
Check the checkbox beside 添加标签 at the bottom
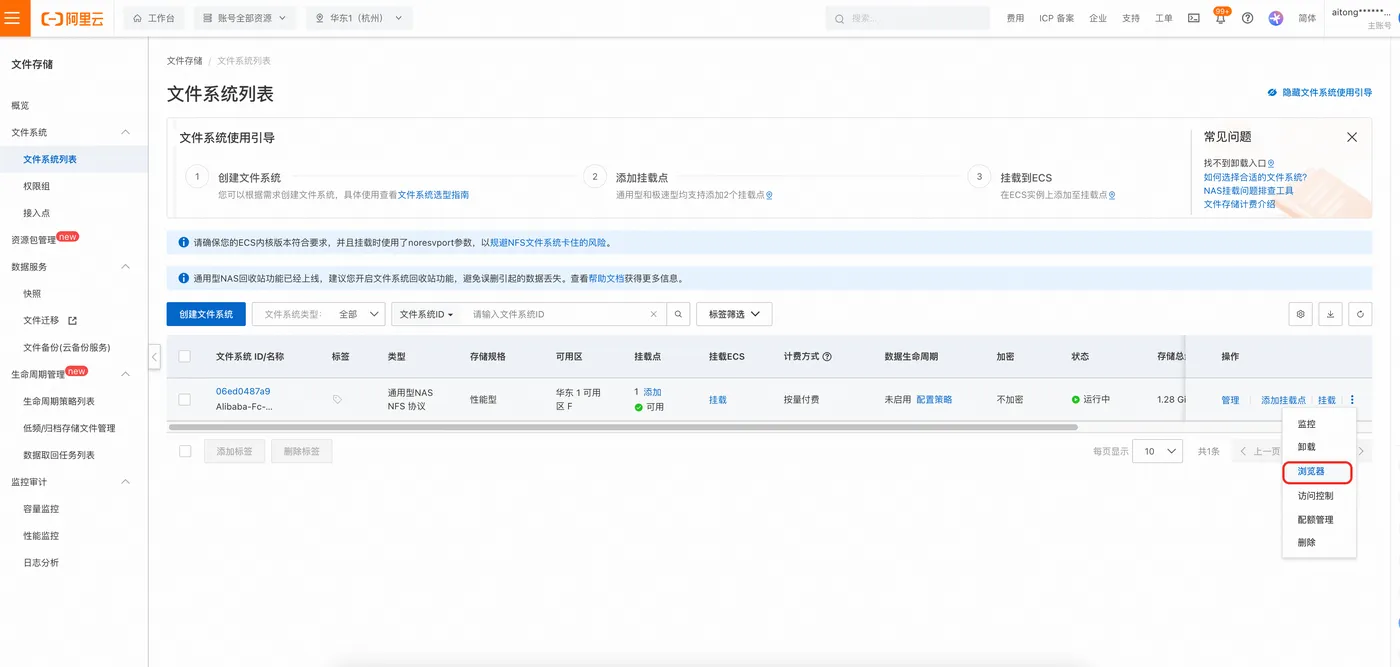(x=184, y=451)
